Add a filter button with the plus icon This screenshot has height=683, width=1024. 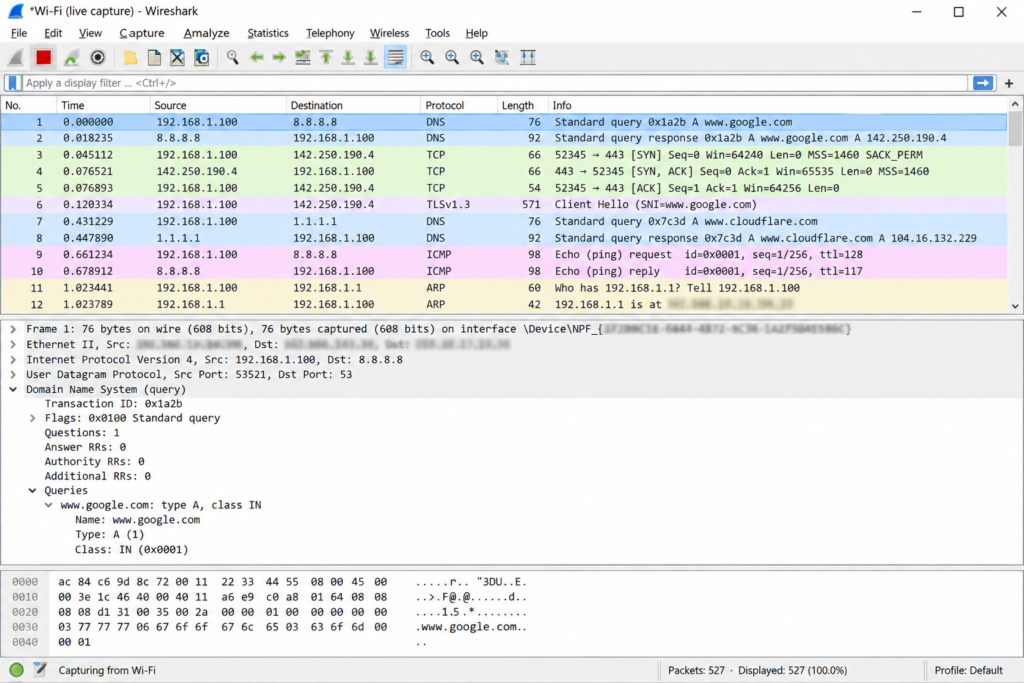point(1009,83)
